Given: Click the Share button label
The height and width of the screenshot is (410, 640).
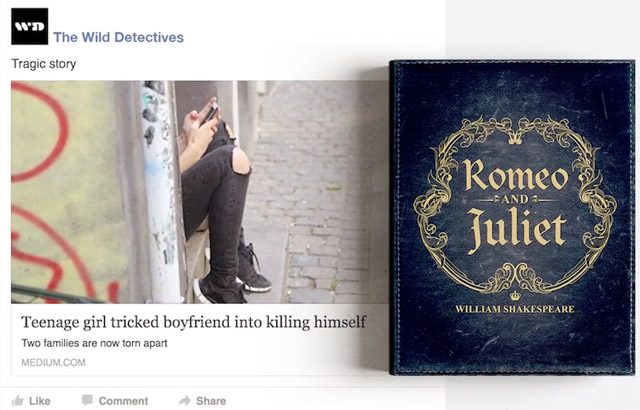Looking at the screenshot, I should [x=211, y=401].
